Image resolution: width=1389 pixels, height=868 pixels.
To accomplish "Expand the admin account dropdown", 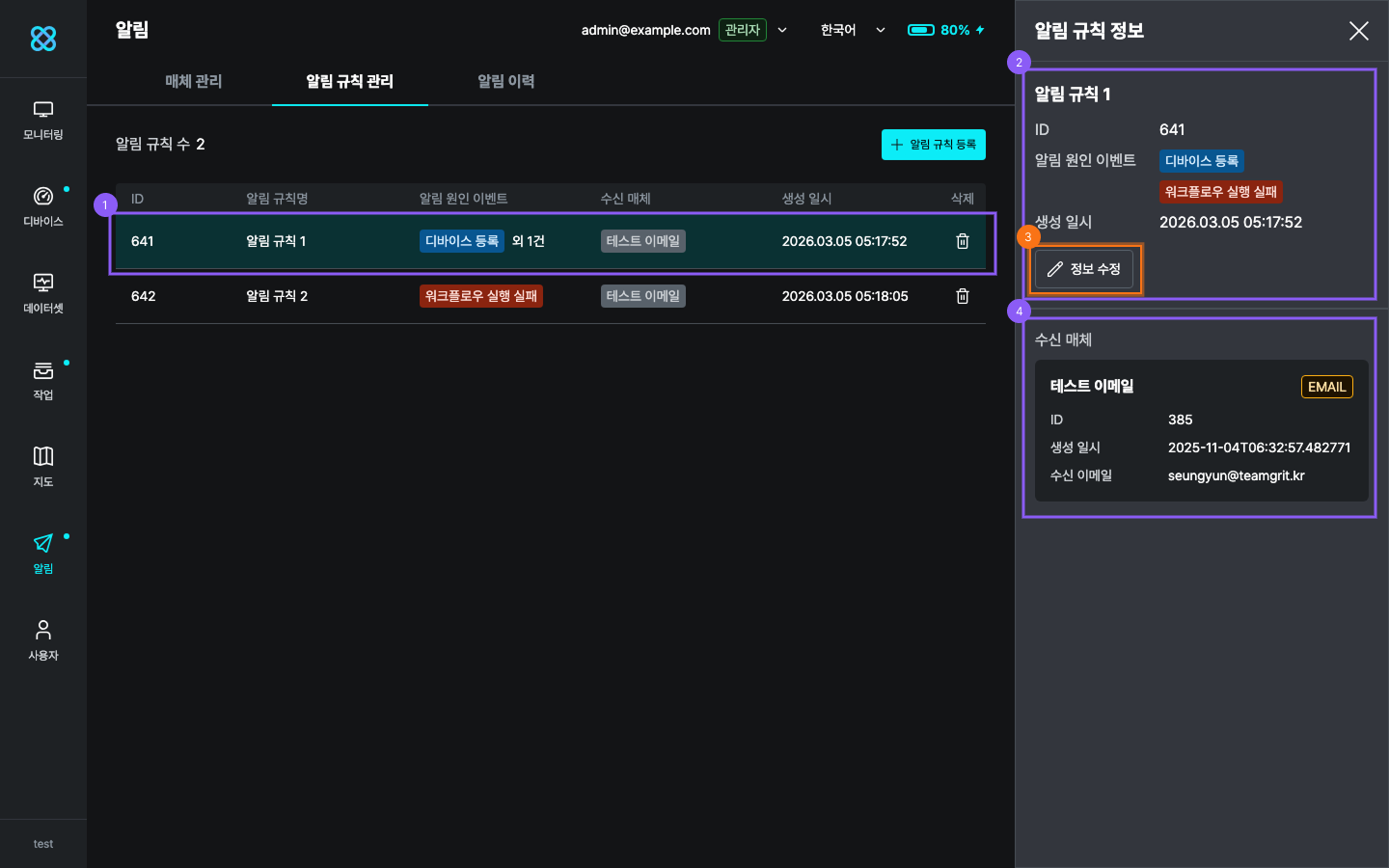I will [x=781, y=30].
